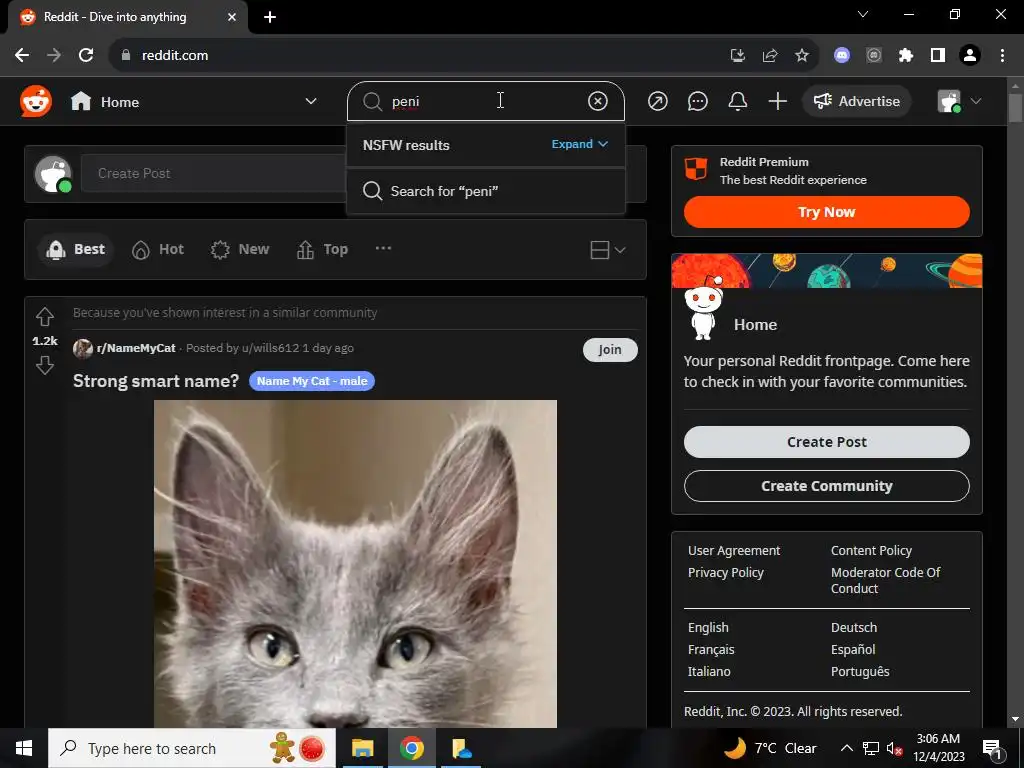The width and height of the screenshot is (1024, 768).
Task: Open the card layout view dropdown
Action: point(607,249)
